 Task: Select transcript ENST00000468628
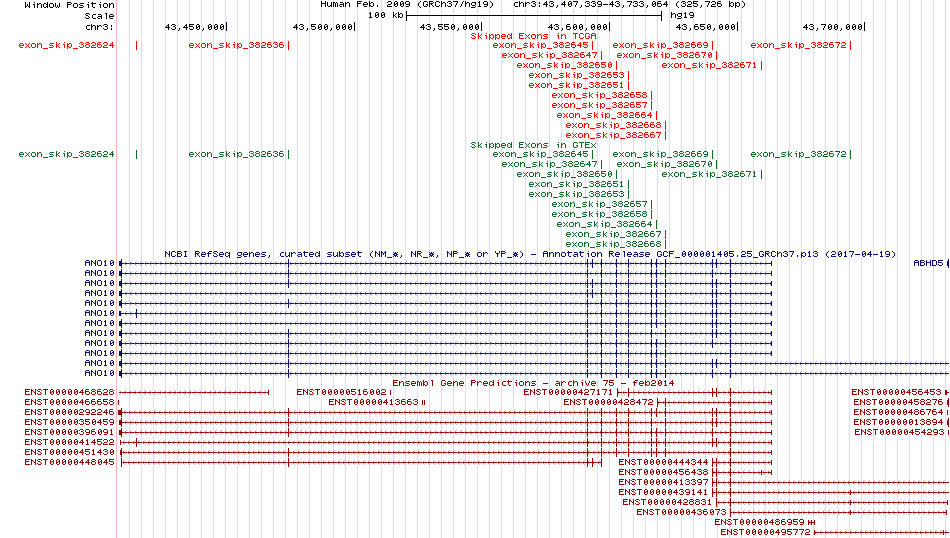(69, 393)
